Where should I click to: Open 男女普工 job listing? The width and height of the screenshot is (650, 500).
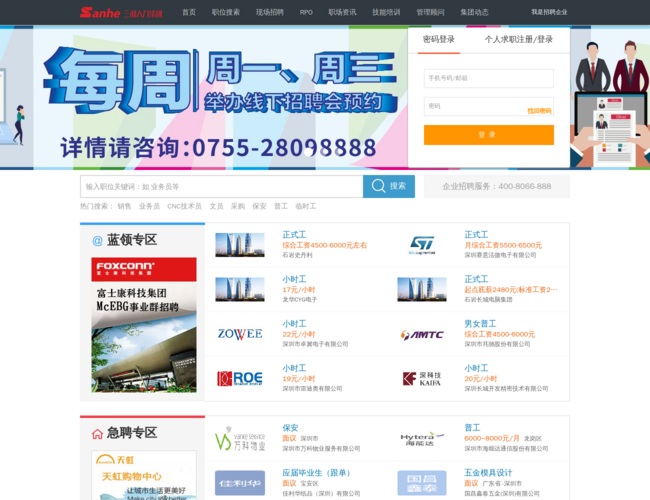pos(480,324)
